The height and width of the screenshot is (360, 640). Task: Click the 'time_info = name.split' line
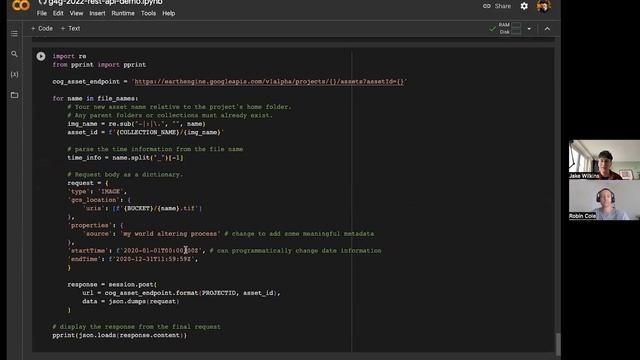pyautogui.click(x=125, y=158)
